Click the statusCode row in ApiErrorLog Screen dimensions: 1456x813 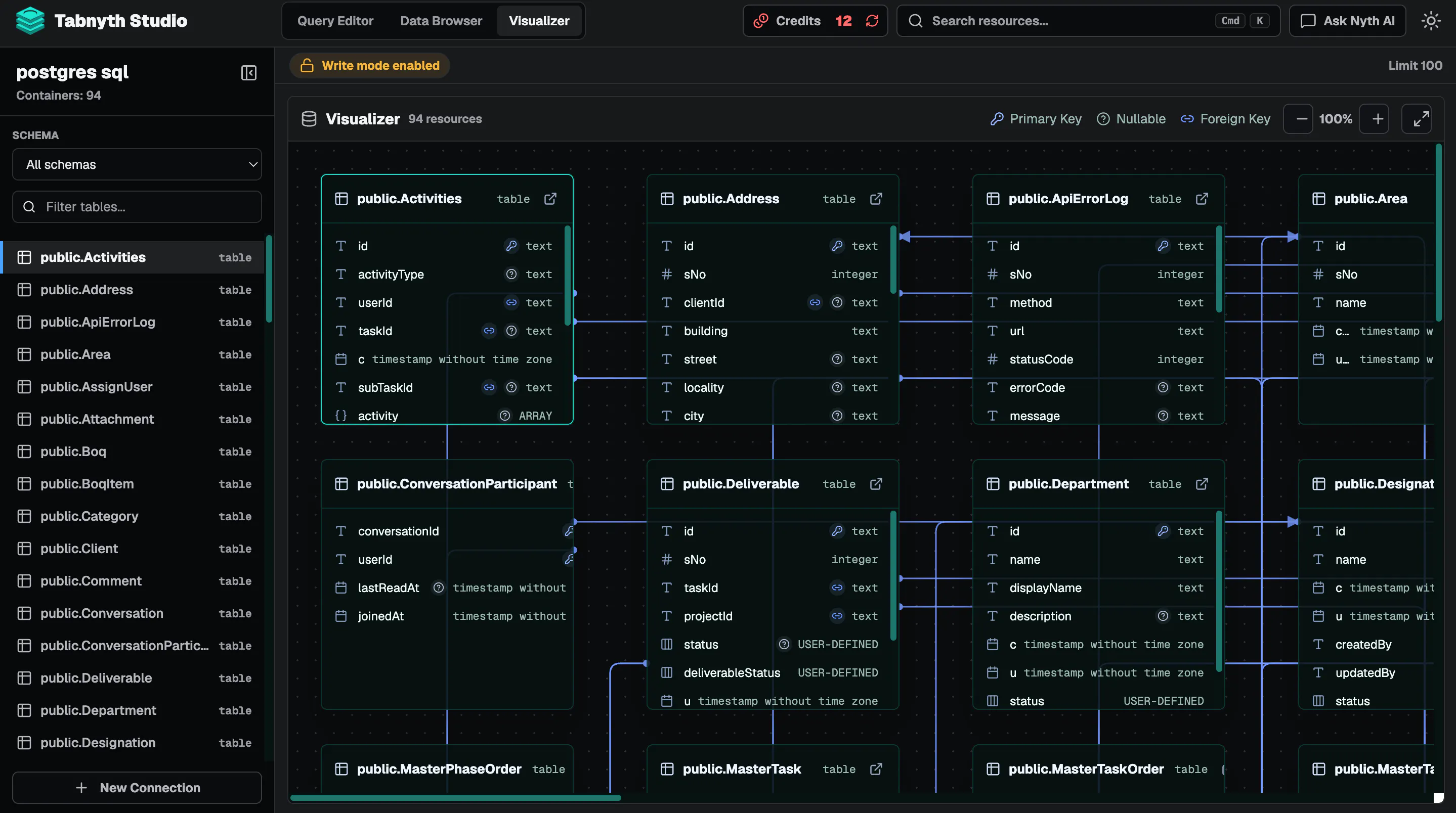[1098, 359]
